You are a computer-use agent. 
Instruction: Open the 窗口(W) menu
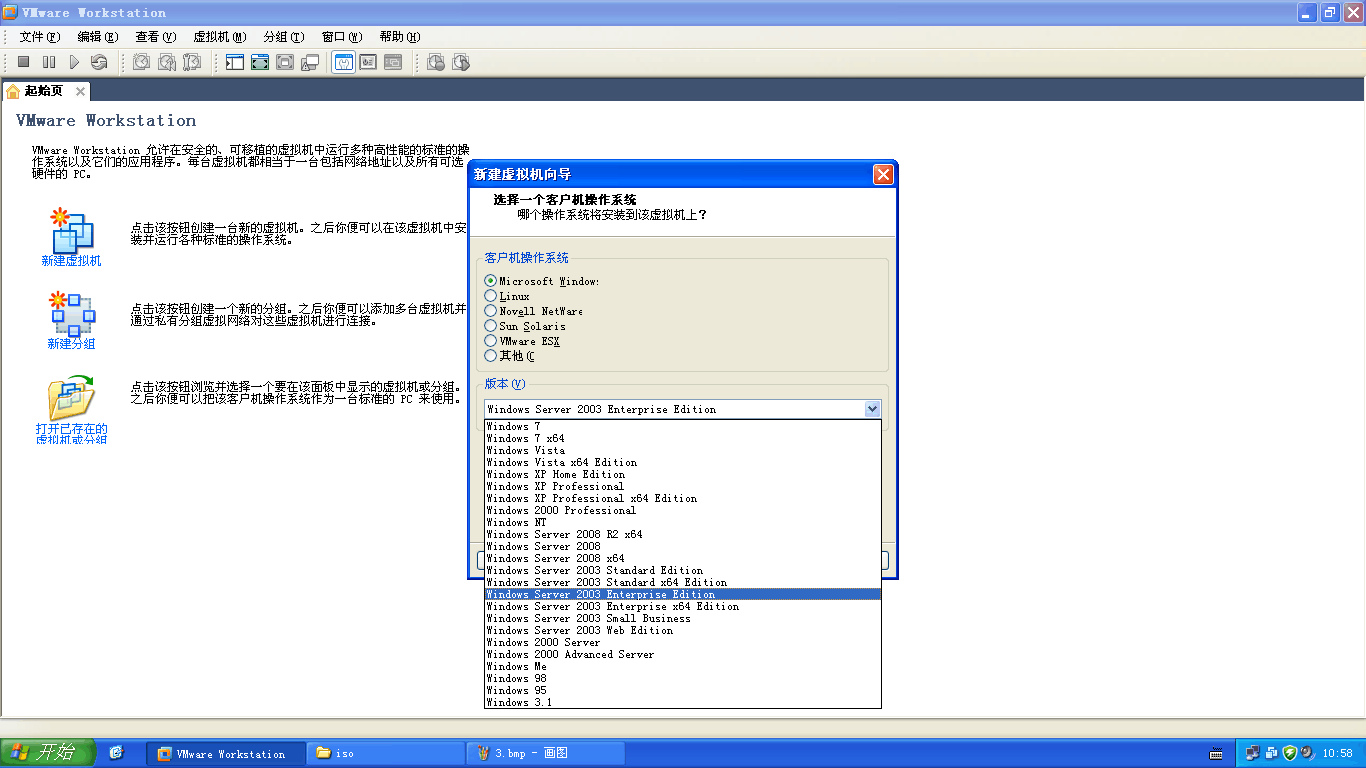342,37
